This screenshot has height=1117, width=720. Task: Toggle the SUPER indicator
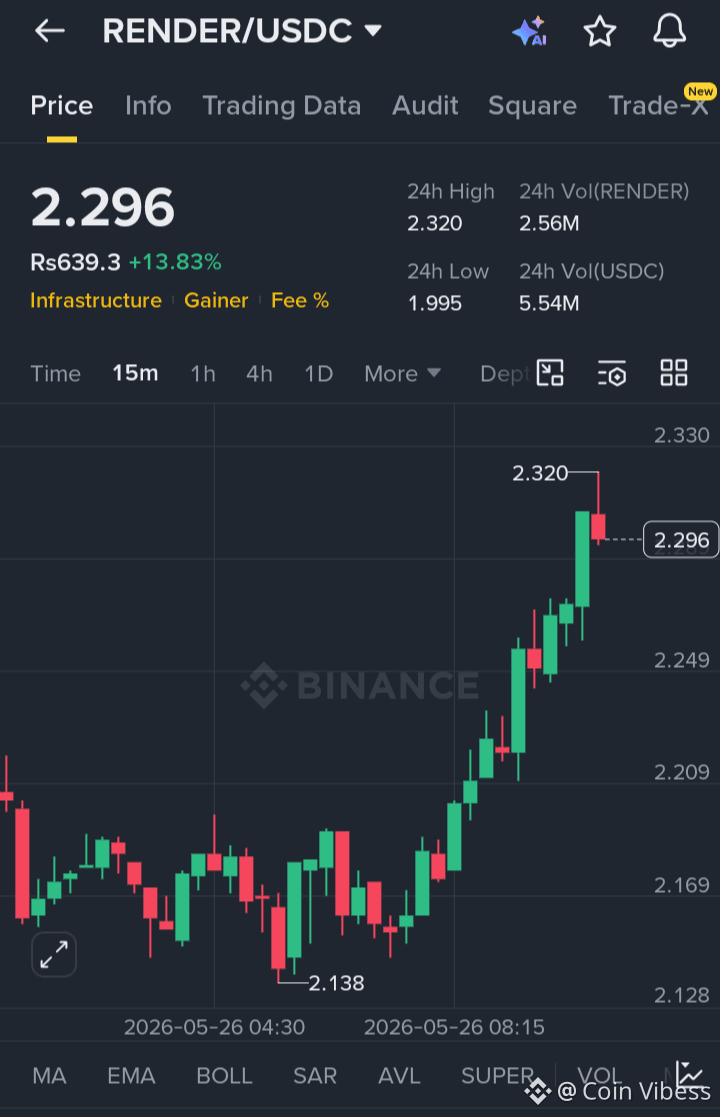click(x=497, y=1076)
